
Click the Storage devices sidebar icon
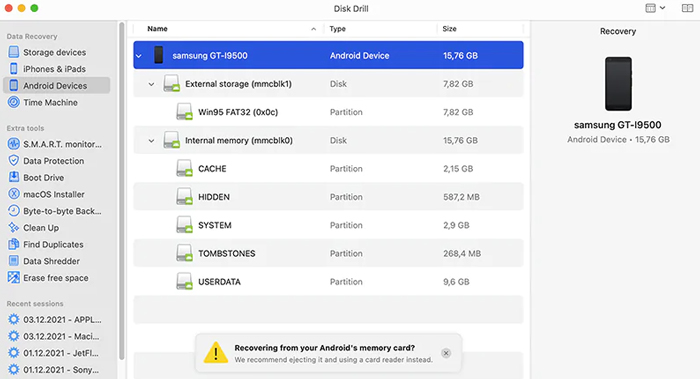14,52
